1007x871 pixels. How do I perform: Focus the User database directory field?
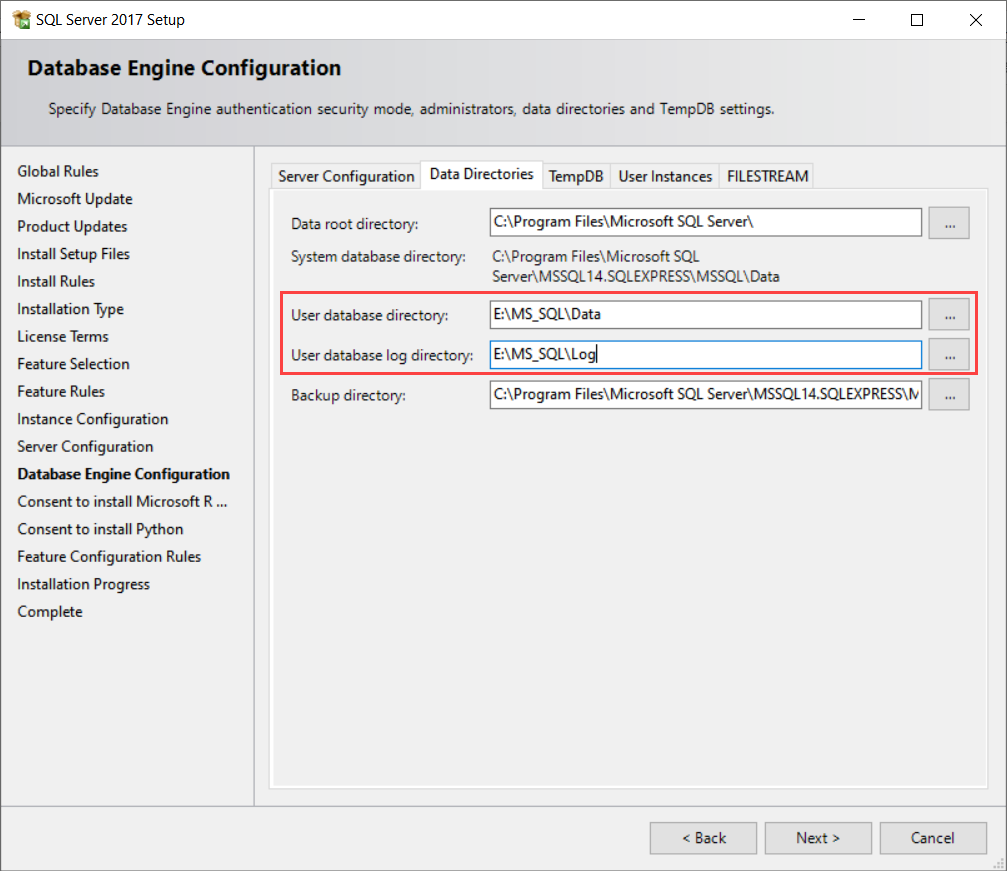point(705,315)
